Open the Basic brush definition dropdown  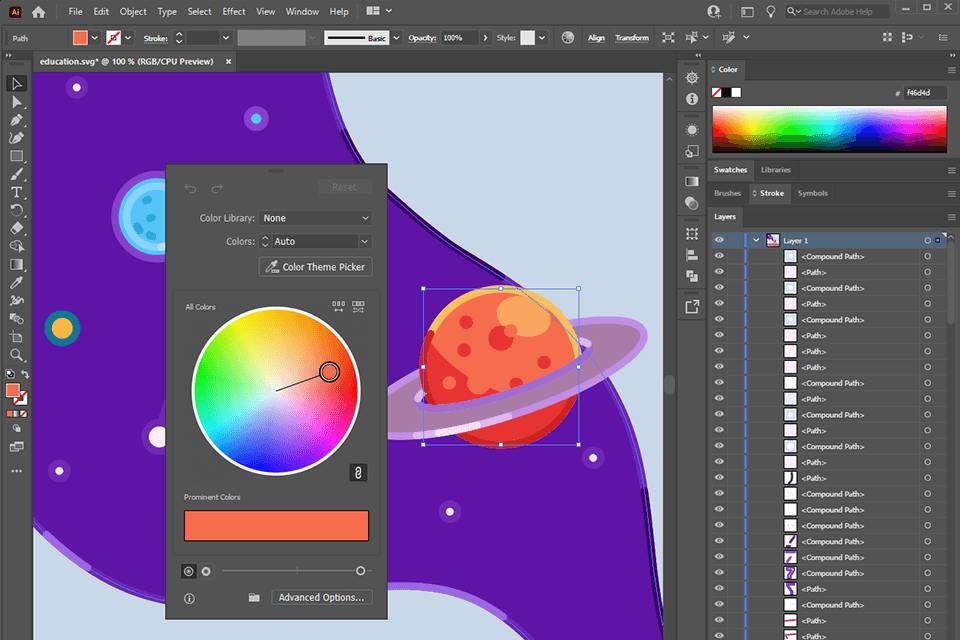click(396, 38)
